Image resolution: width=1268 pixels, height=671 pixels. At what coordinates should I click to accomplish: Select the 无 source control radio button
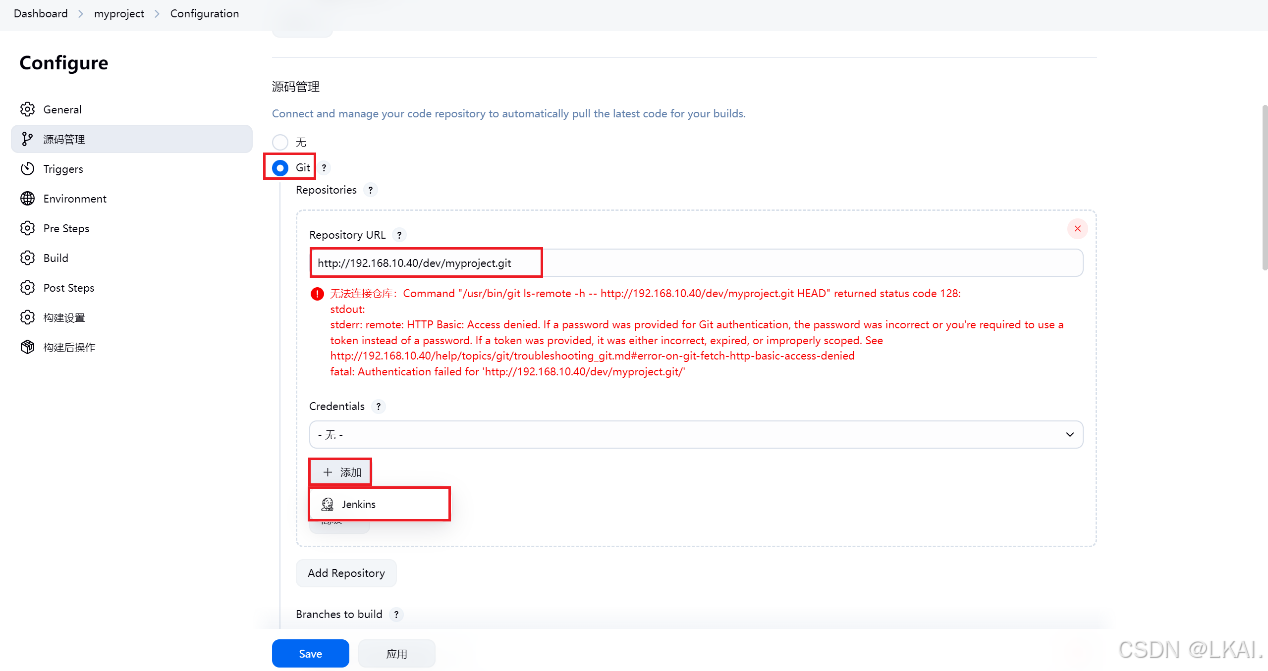280,142
